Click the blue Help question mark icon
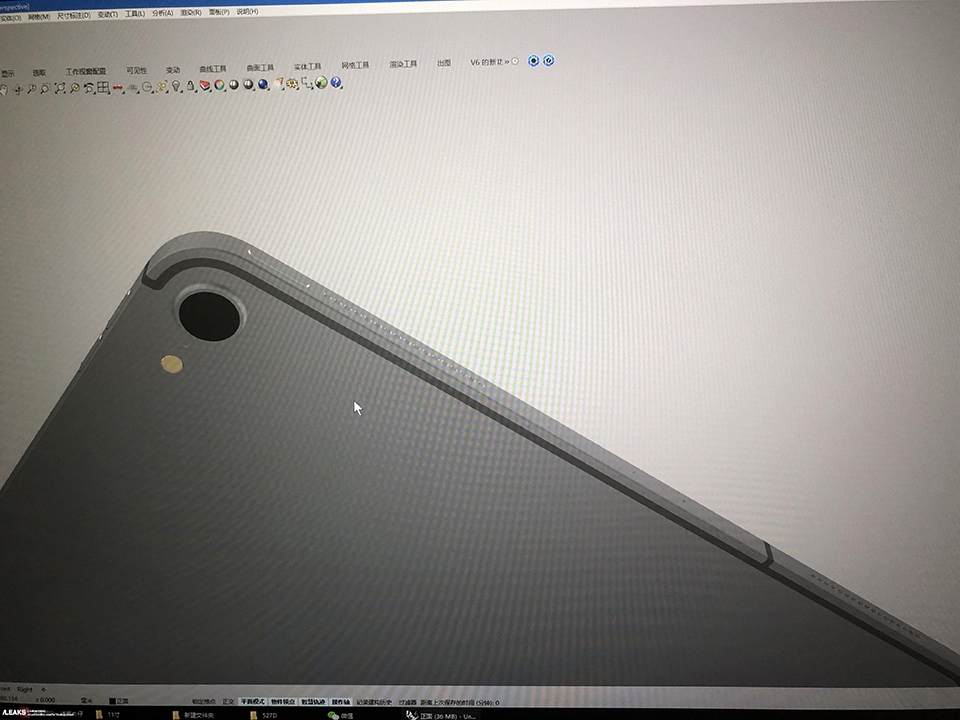 point(336,82)
